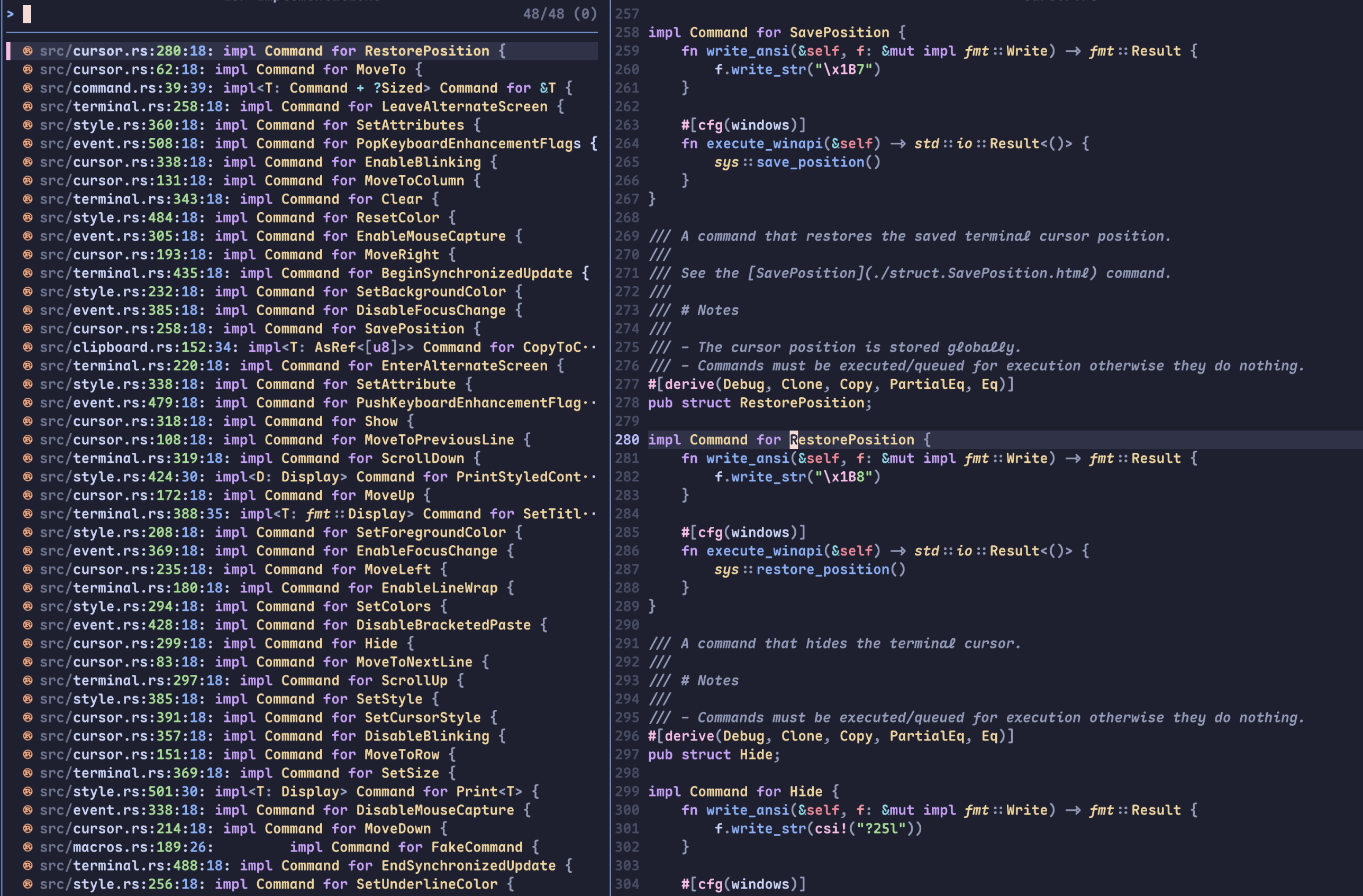Click the icon beside SetUnderlineColor entry
This screenshot has width=1363, height=896.
(27, 884)
